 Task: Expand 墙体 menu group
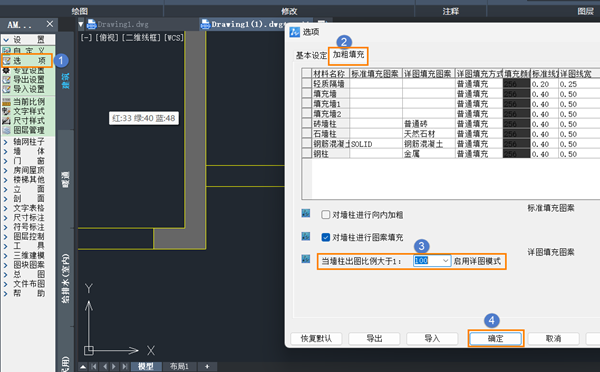click(x=6, y=152)
